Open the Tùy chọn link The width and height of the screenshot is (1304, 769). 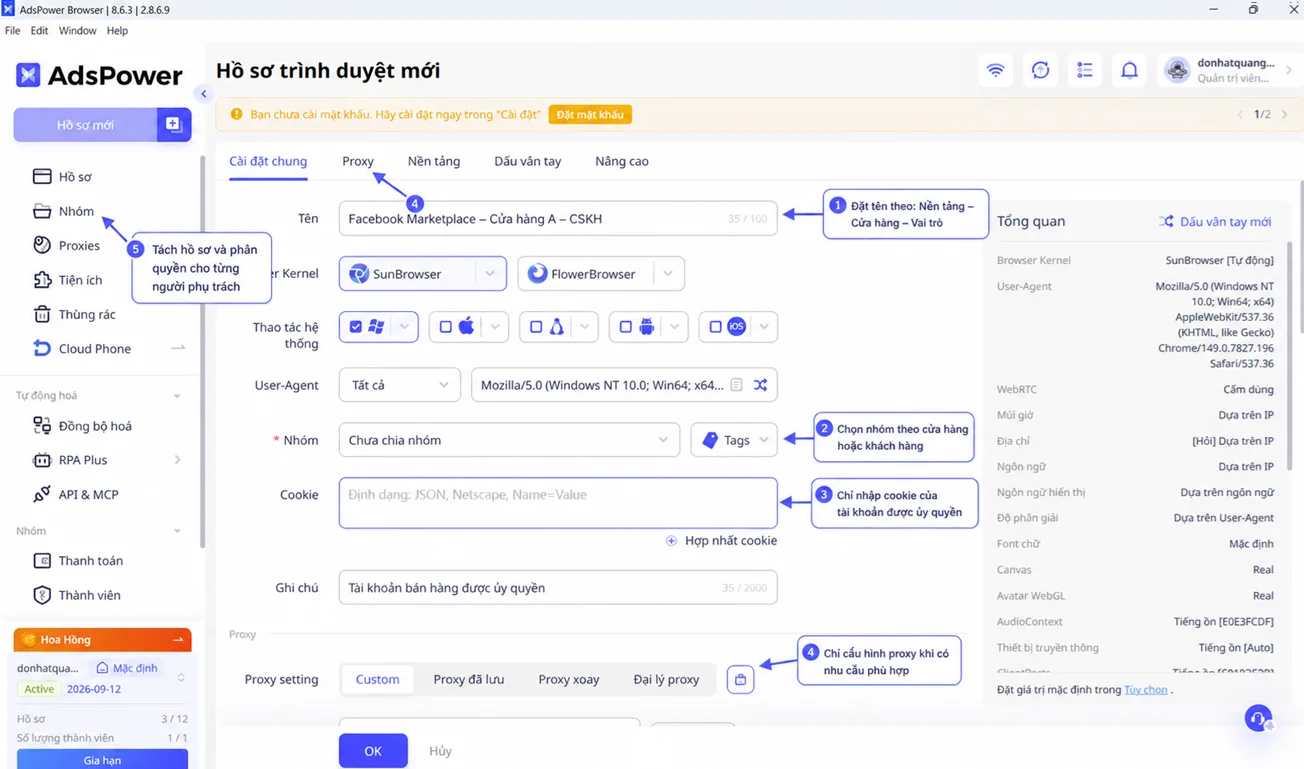click(1146, 690)
